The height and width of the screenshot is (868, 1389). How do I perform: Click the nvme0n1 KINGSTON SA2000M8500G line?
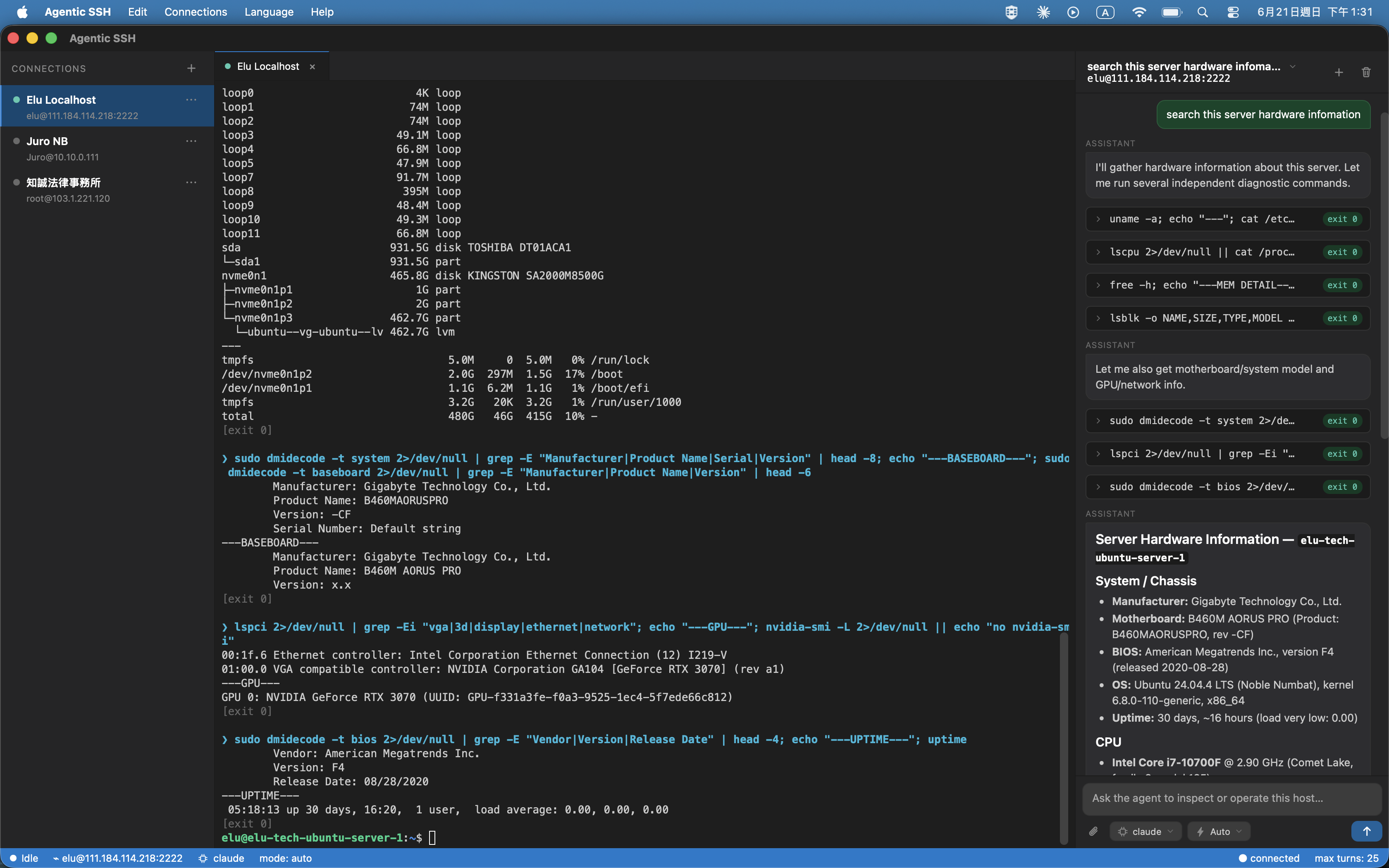(x=413, y=276)
